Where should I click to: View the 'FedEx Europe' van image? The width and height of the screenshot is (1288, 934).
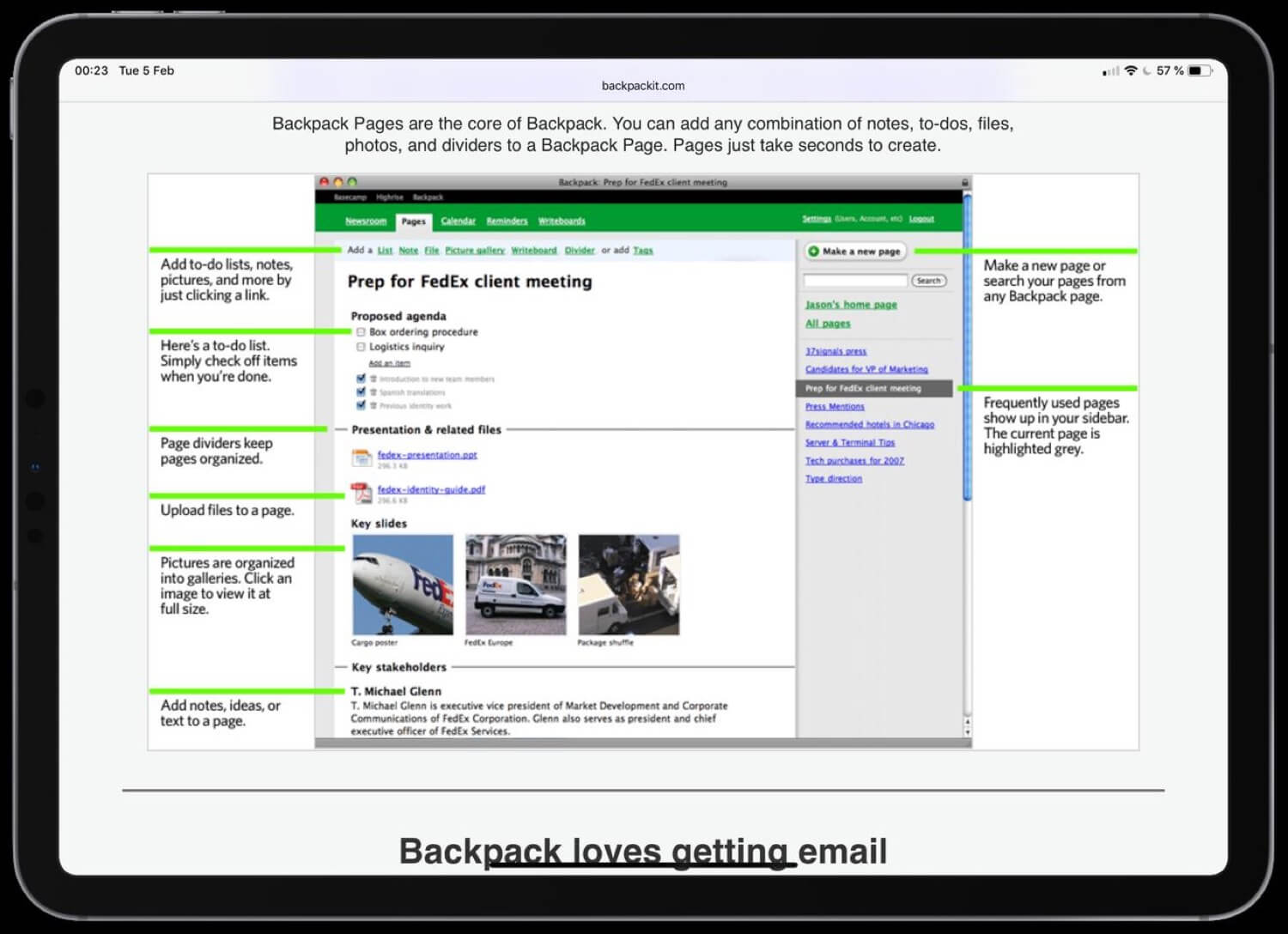[x=516, y=585]
